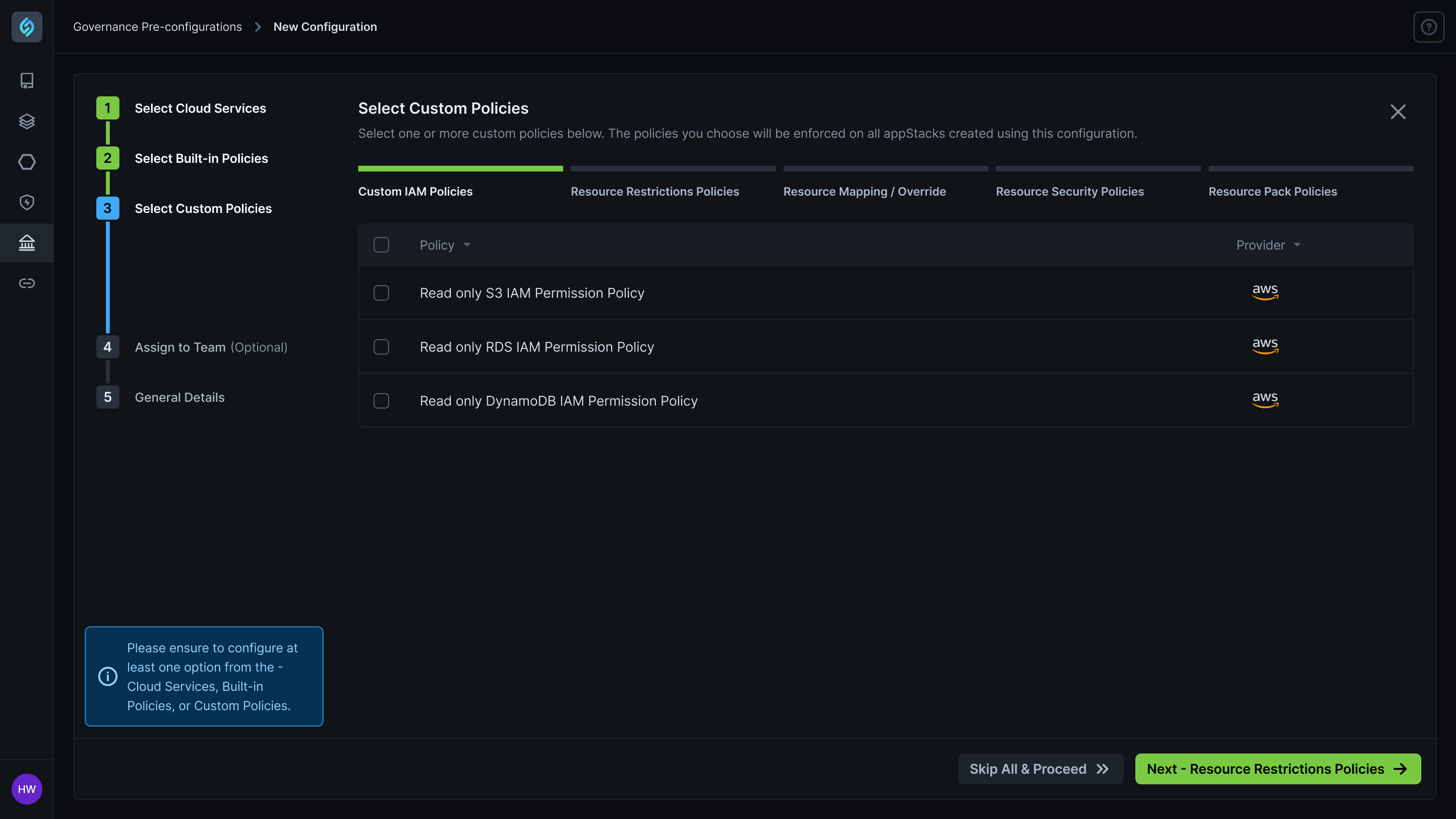Switch to Resource Restrictions Policies tab
Image resolution: width=1456 pixels, height=819 pixels.
(x=654, y=191)
